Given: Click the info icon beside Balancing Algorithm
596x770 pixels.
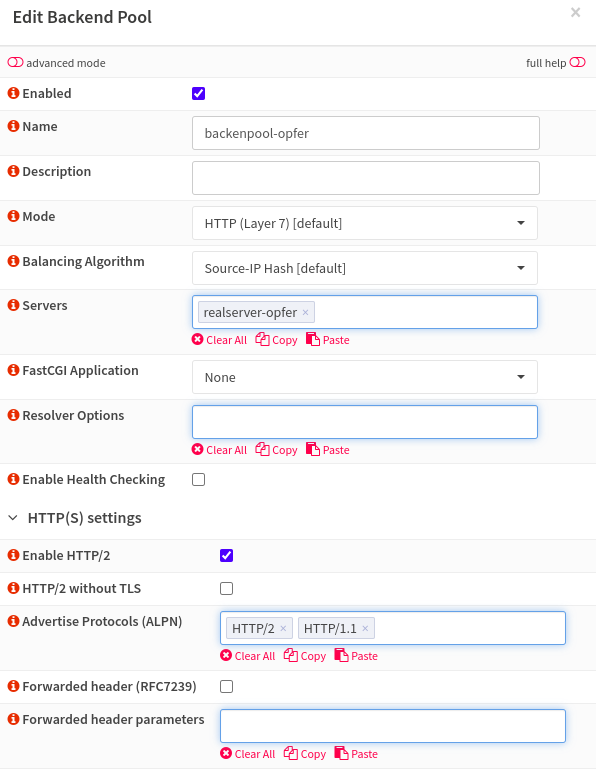Looking at the screenshot, I should tap(14, 261).
